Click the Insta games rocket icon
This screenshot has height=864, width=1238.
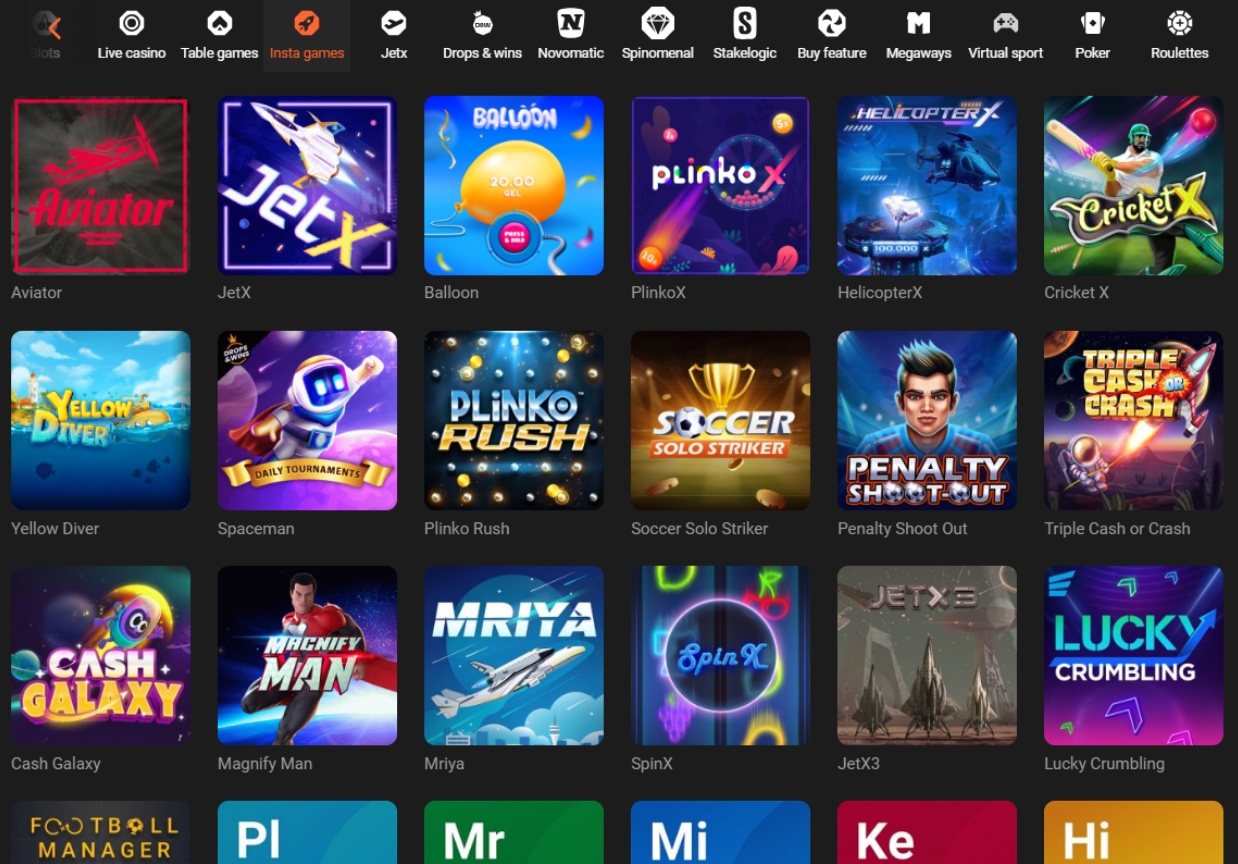click(307, 23)
